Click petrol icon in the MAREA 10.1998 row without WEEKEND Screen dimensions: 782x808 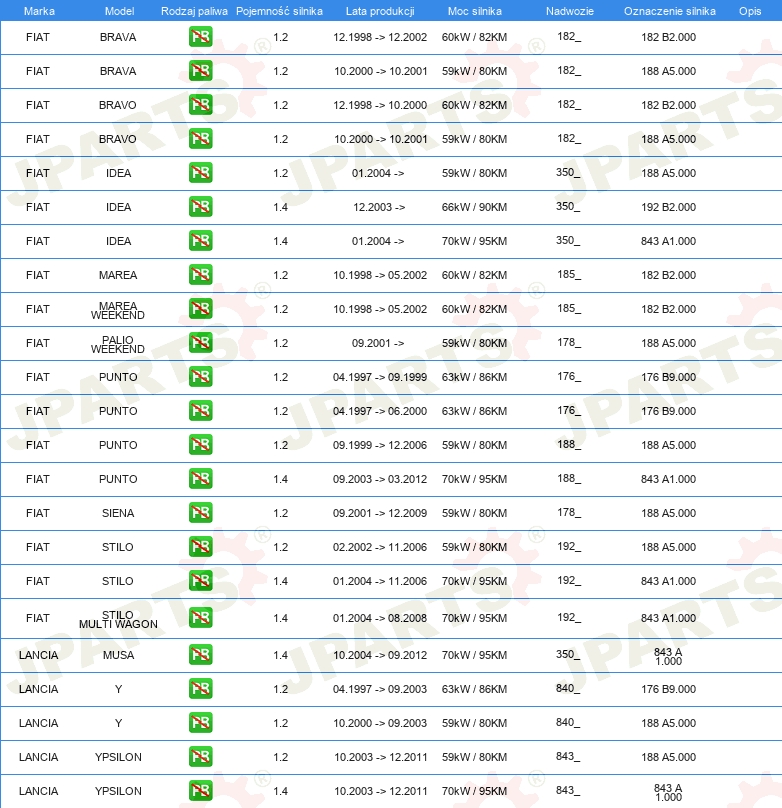pyautogui.click(x=200, y=275)
